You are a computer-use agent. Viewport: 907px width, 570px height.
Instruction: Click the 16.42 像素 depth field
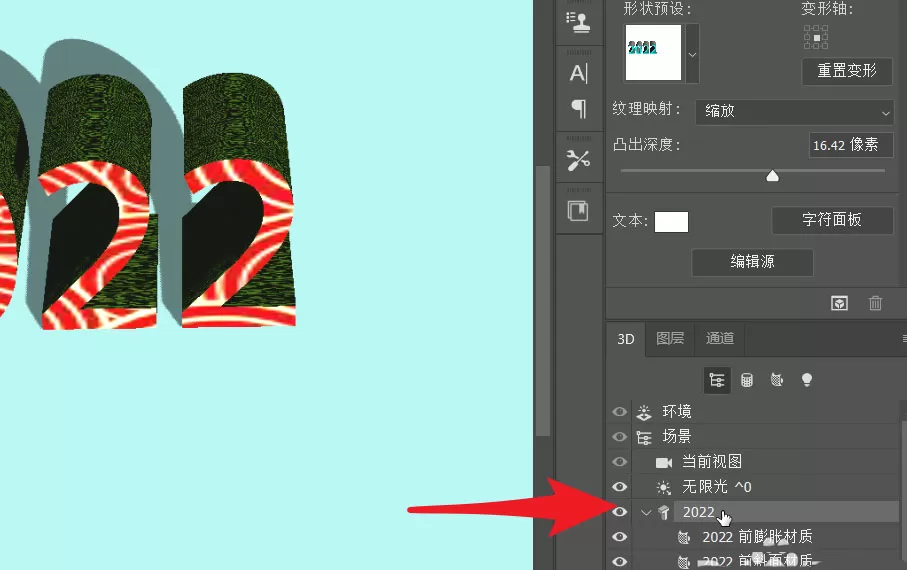(851, 145)
